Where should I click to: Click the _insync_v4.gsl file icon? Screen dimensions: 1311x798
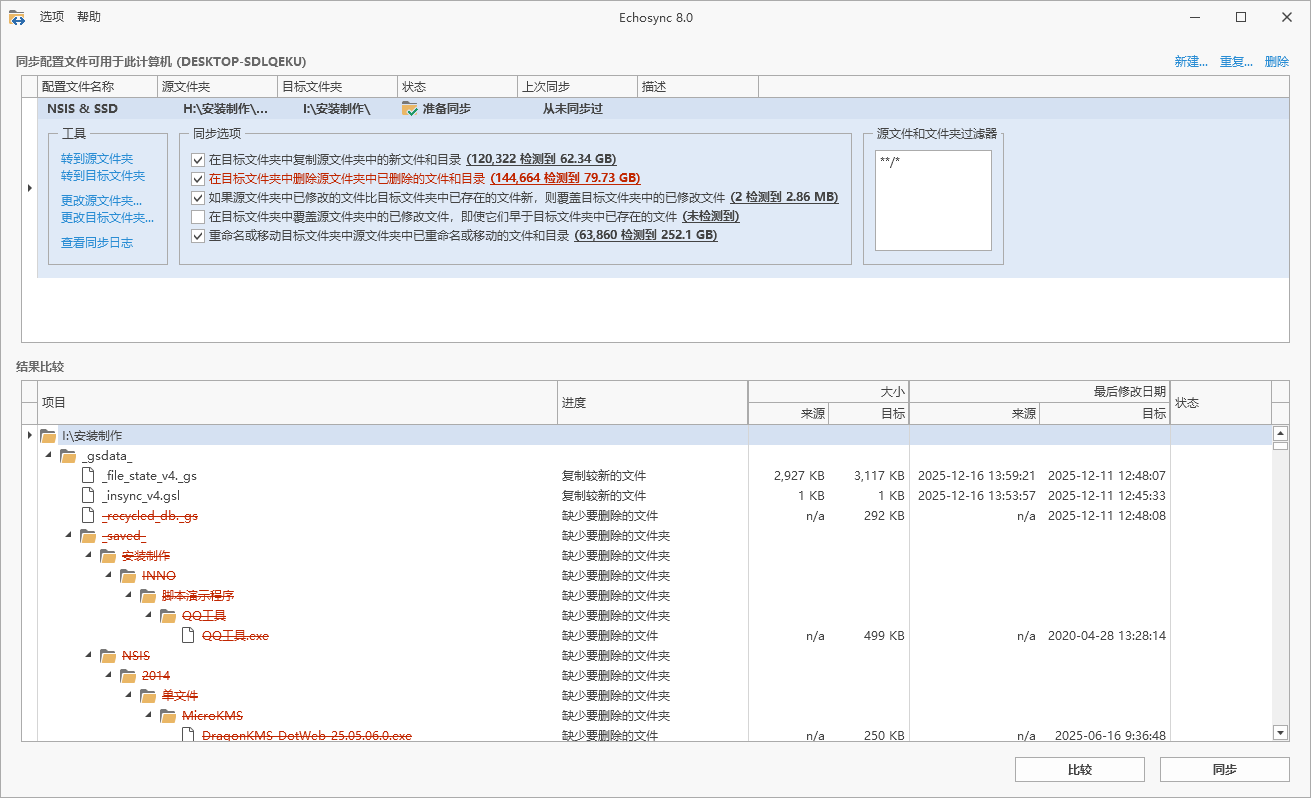point(86,495)
